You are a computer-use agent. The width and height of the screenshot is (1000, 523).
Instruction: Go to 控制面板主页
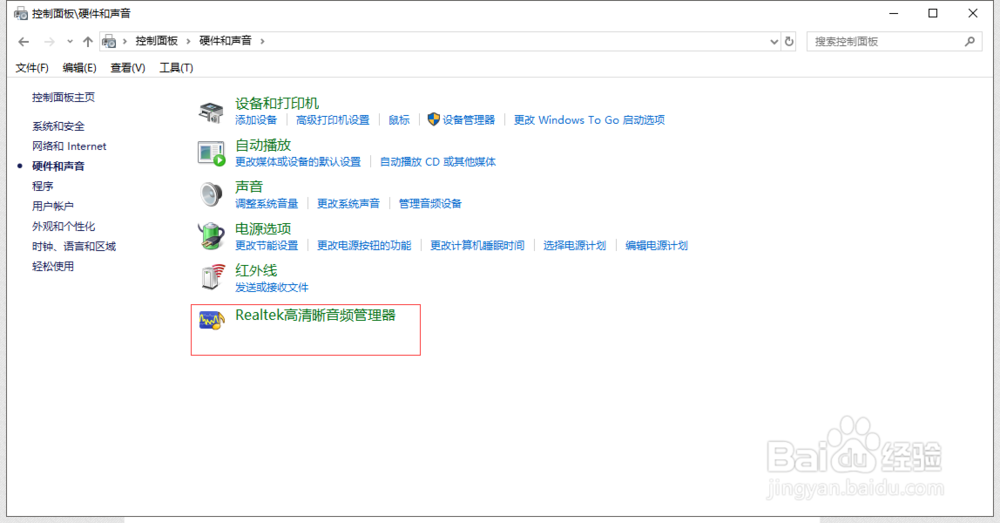(x=63, y=97)
